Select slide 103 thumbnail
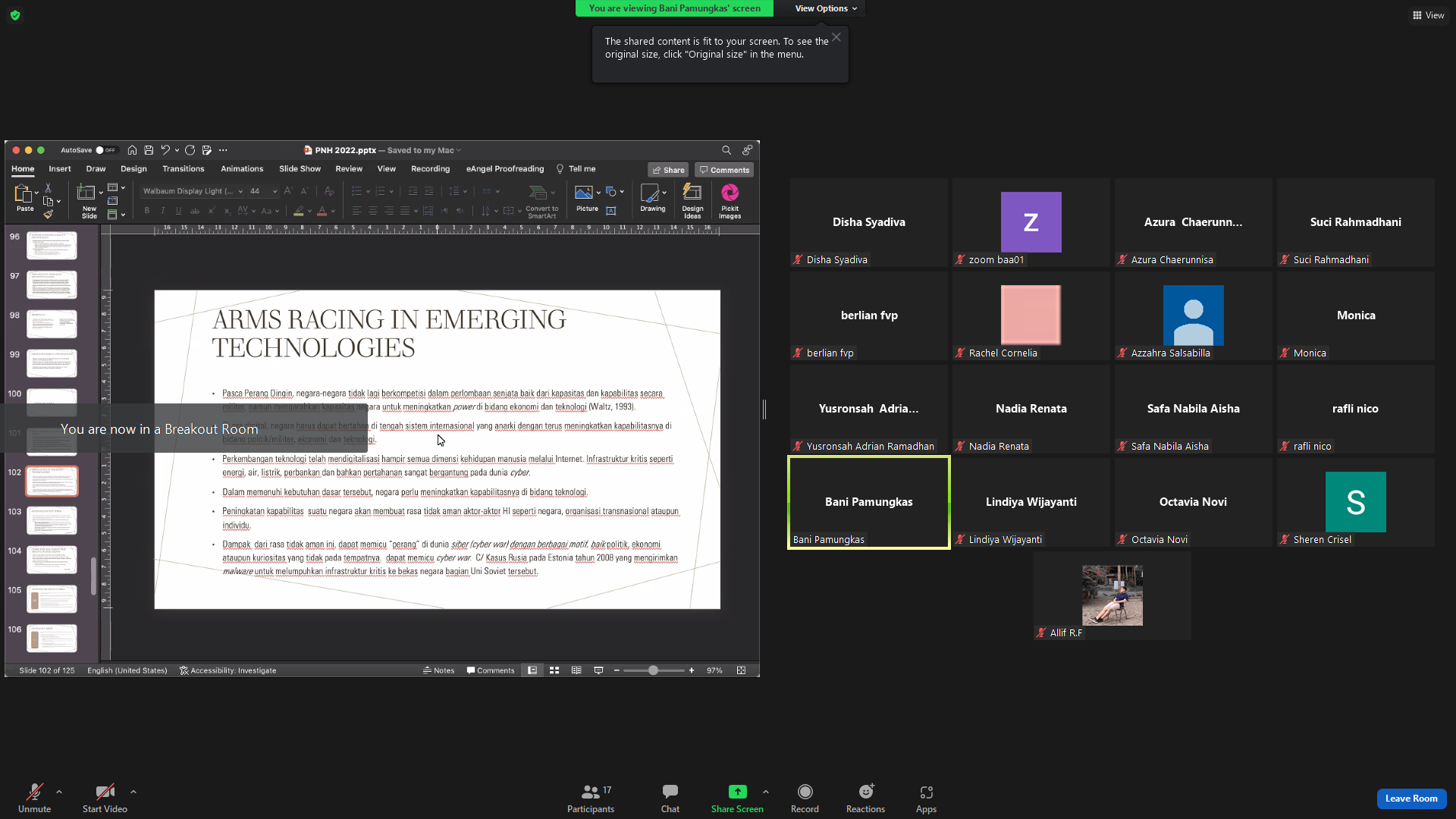This screenshot has width=1456, height=819. (x=52, y=520)
